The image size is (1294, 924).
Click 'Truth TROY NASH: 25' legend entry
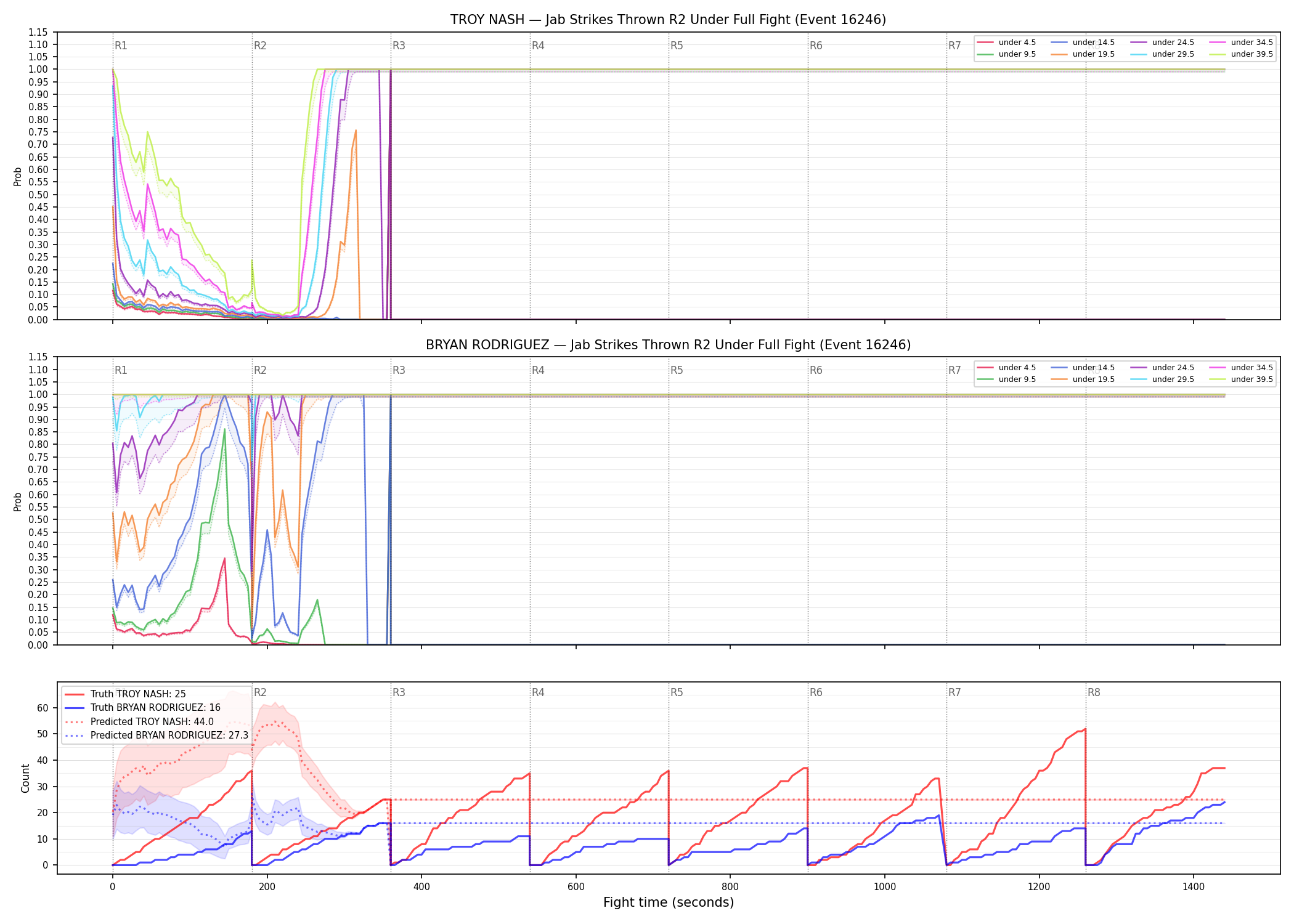pyautogui.click(x=125, y=694)
